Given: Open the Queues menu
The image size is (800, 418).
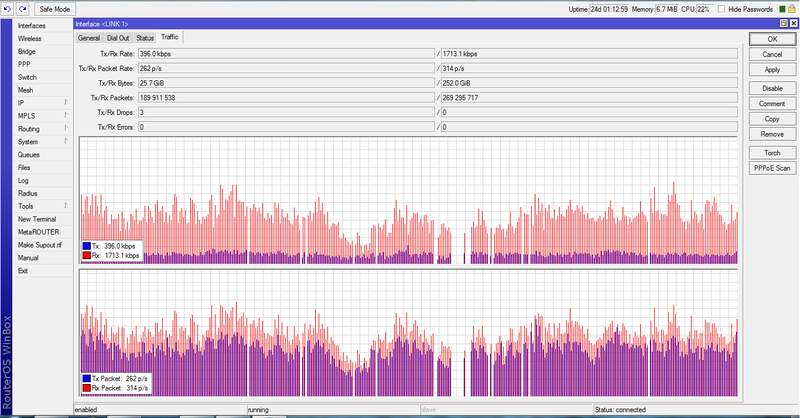Looking at the screenshot, I should pyautogui.click(x=29, y=155).
